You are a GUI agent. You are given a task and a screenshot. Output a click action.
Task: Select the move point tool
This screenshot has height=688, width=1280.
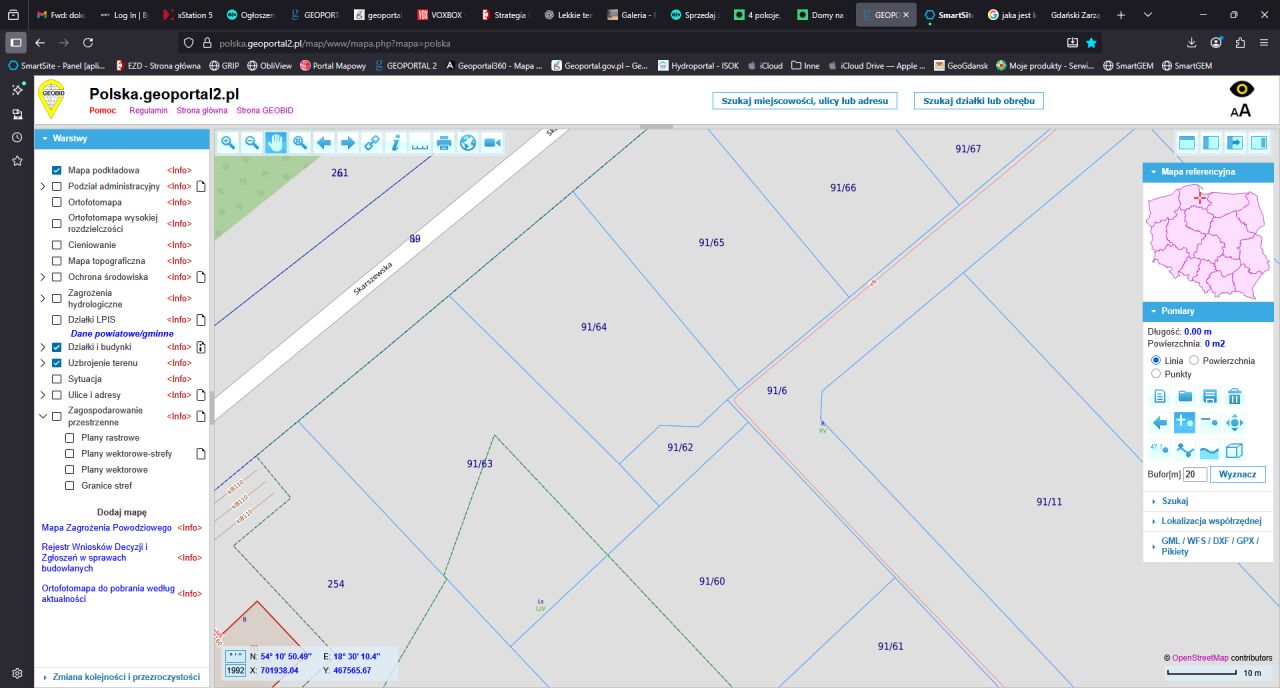tap(1235, 423)
